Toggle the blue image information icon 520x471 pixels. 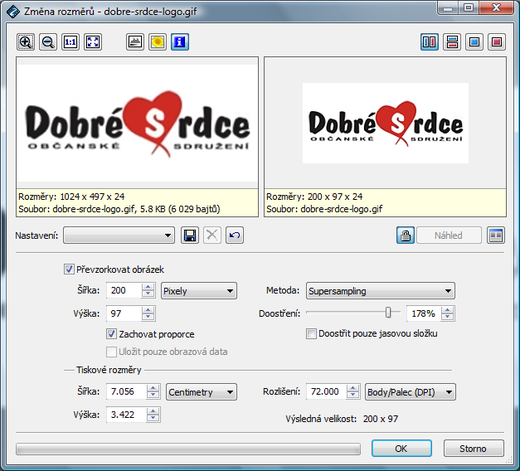point(180,42)
